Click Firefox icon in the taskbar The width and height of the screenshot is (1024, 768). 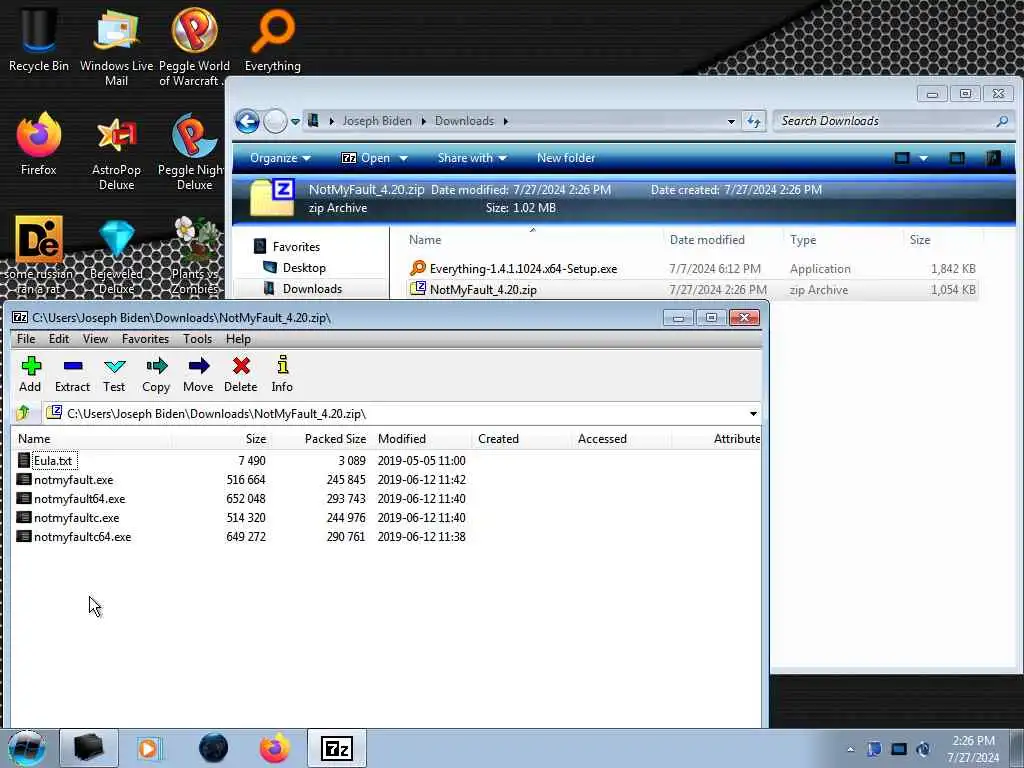click(275, 748)
